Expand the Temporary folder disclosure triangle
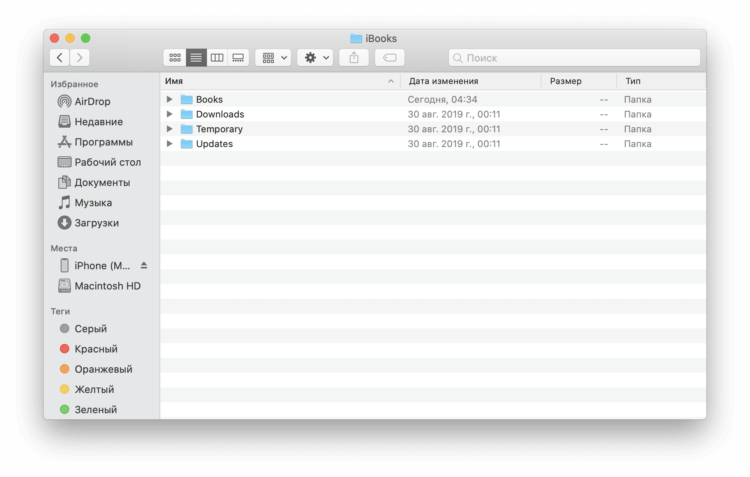Image resolution: width=750 pixels, height=477 pixels. (x=169, y=129)
